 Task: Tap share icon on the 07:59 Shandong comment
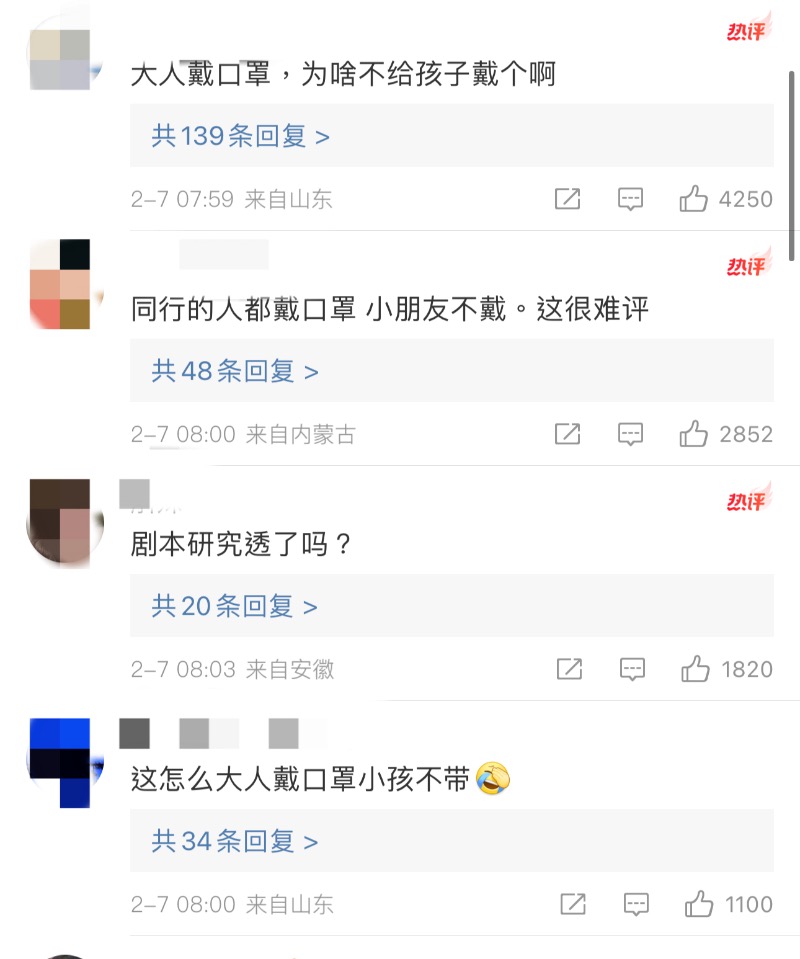pyautogui.click(x=567, y=199)
